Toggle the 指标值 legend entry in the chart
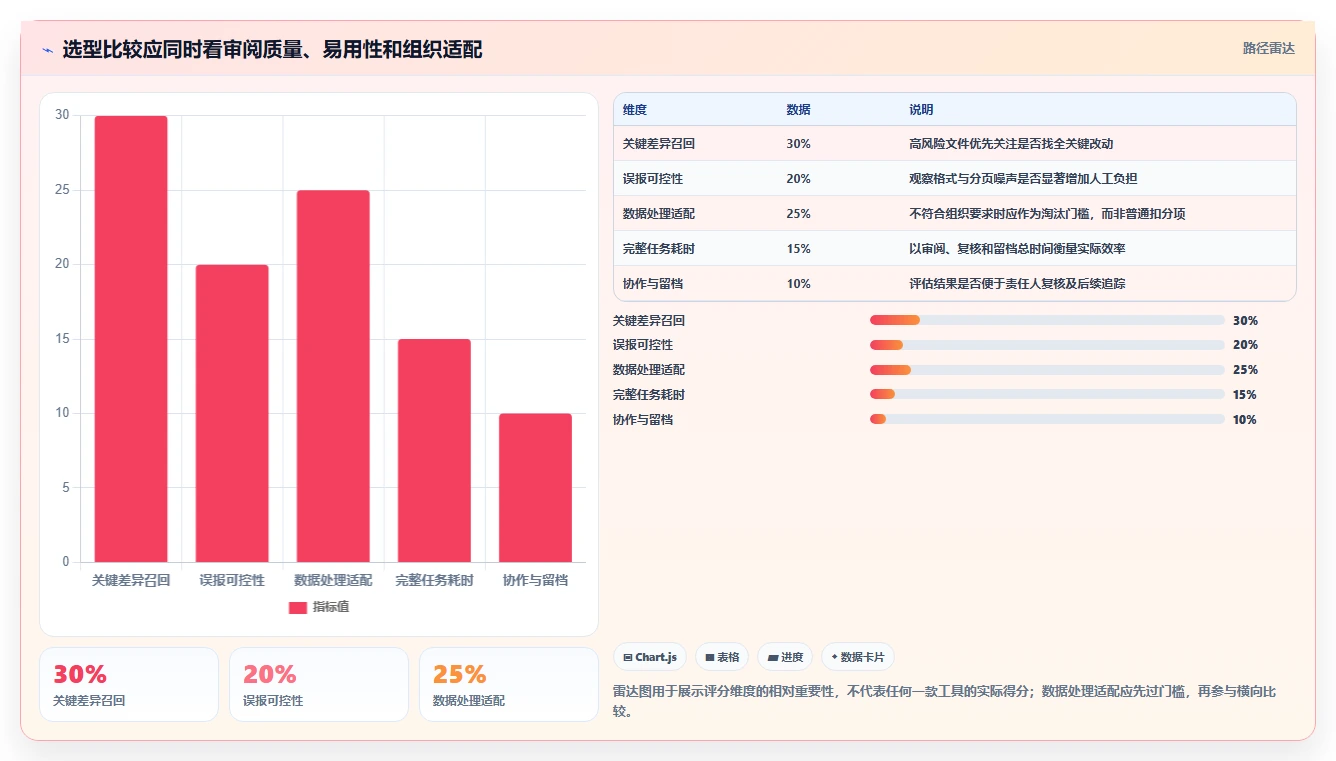Screen dimensions: 1336x761 (x=319, y=607)
